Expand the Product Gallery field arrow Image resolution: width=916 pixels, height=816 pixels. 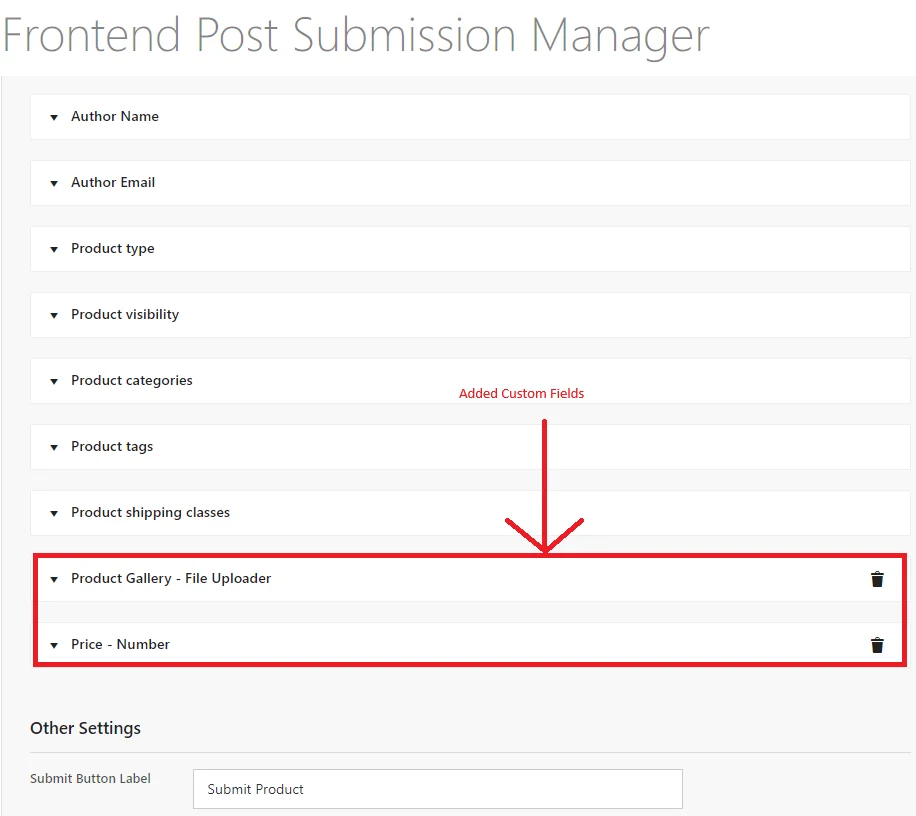[54, 579]
